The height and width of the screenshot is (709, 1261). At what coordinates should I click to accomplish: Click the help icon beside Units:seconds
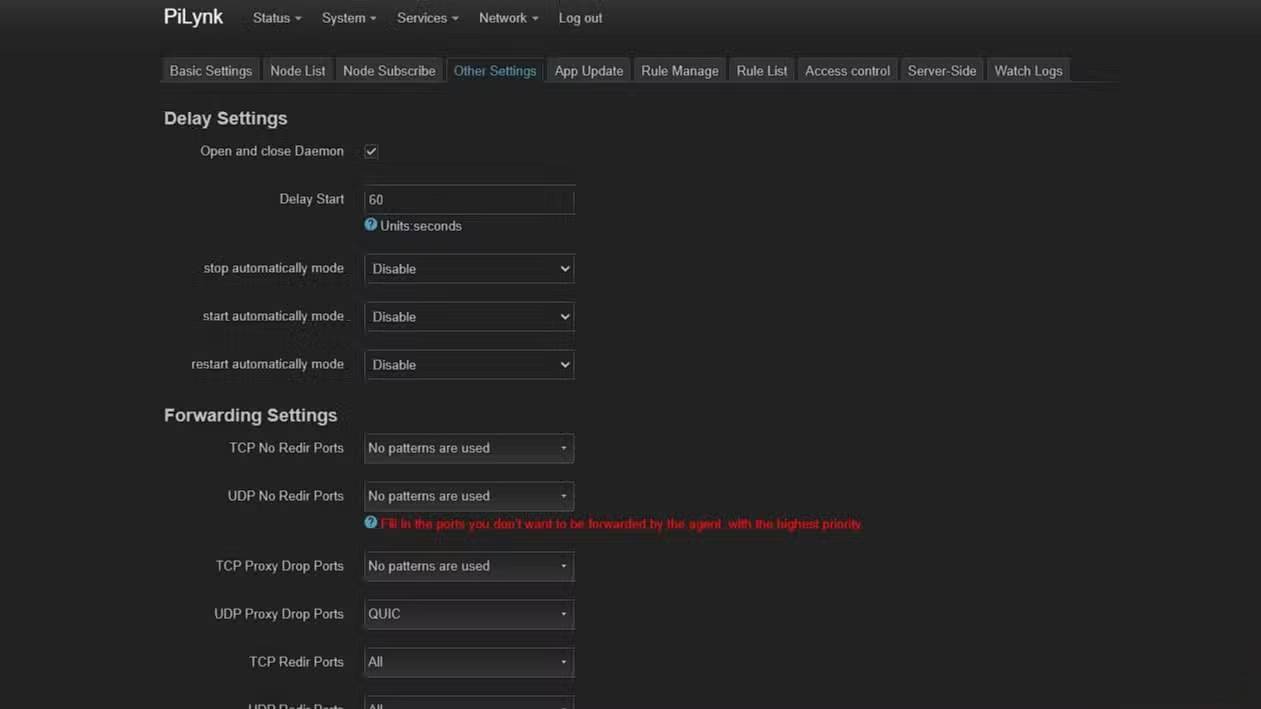[x=370, y=225]
